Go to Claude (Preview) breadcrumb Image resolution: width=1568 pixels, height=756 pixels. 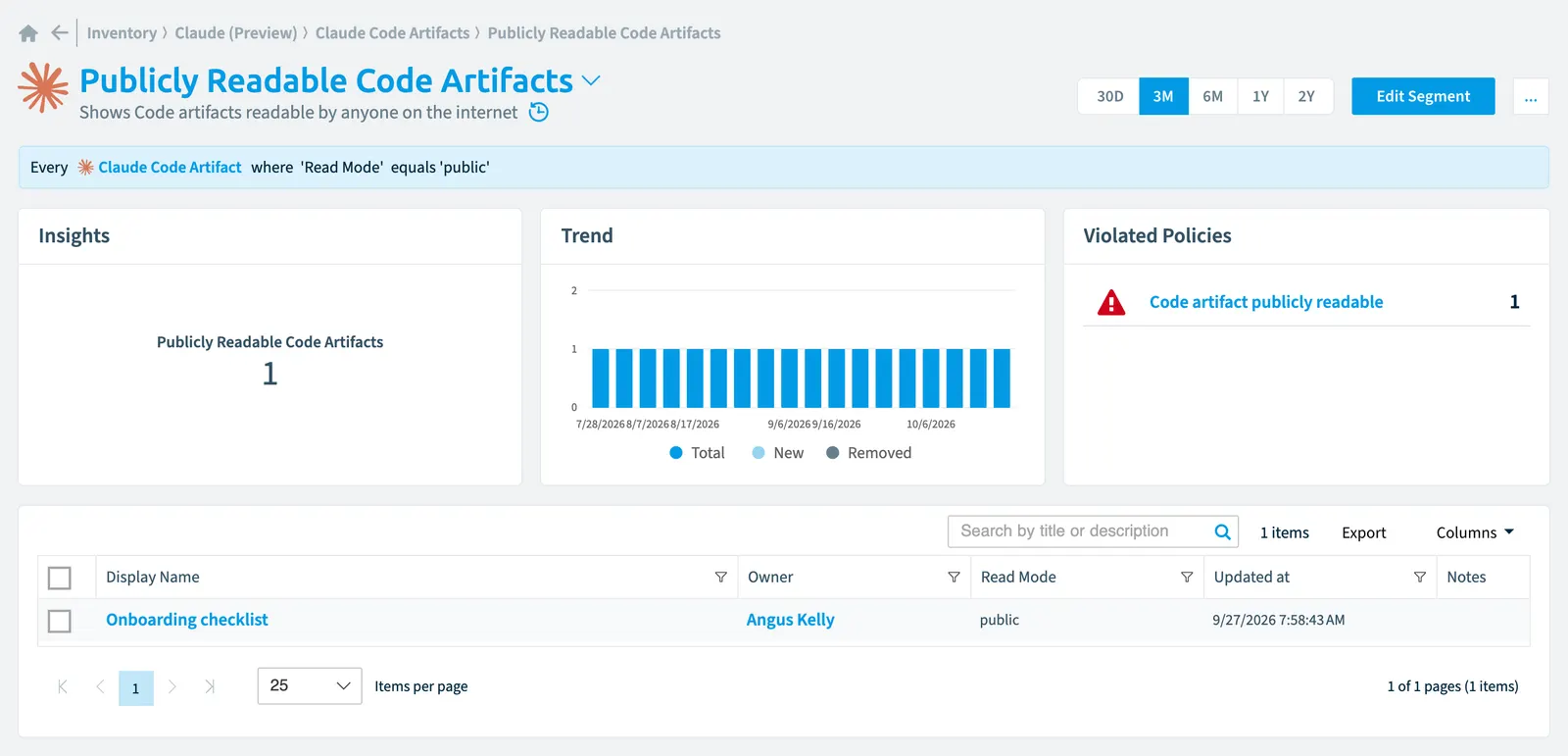(236, 33)
